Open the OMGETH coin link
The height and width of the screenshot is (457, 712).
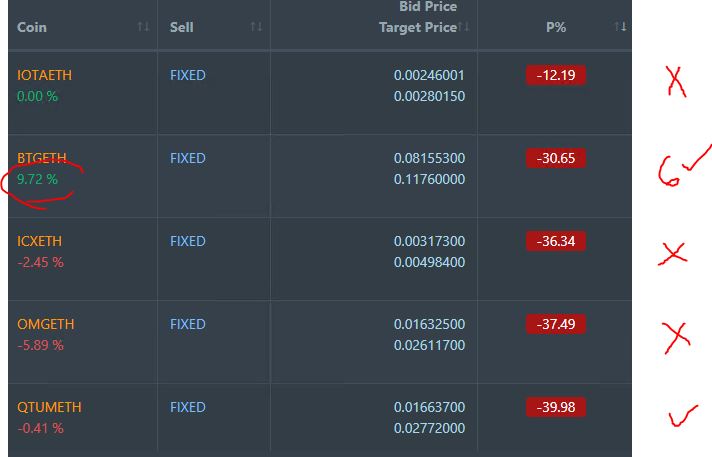click(46, 324)
